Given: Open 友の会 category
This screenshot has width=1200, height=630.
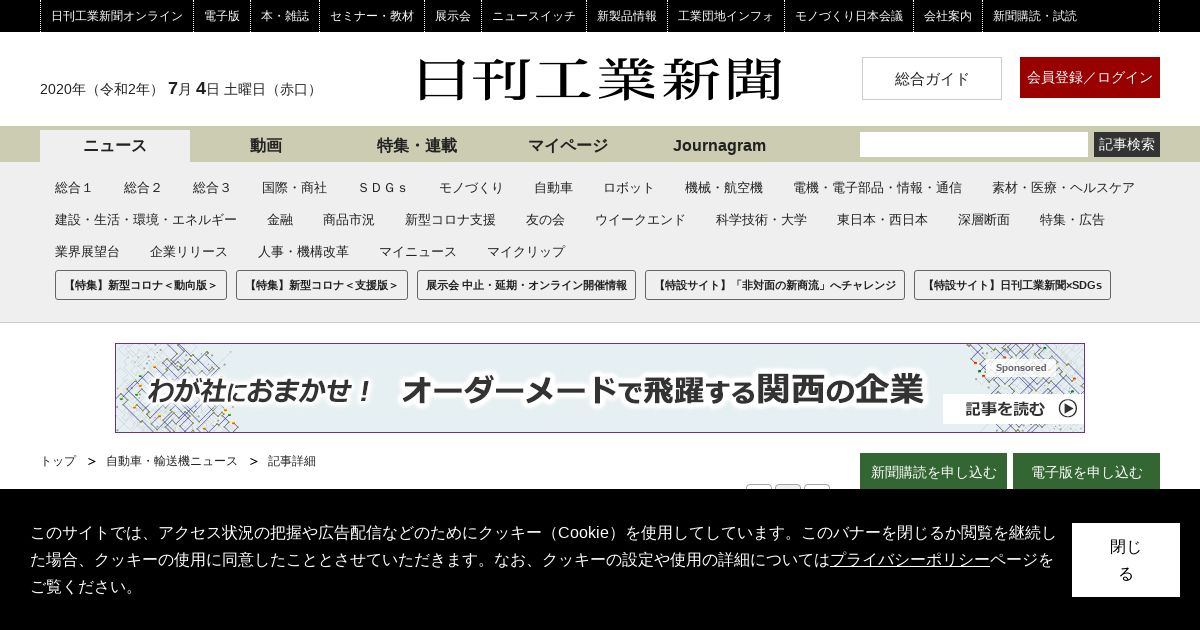Looking at the screenshot, I should tap(545, 220).
